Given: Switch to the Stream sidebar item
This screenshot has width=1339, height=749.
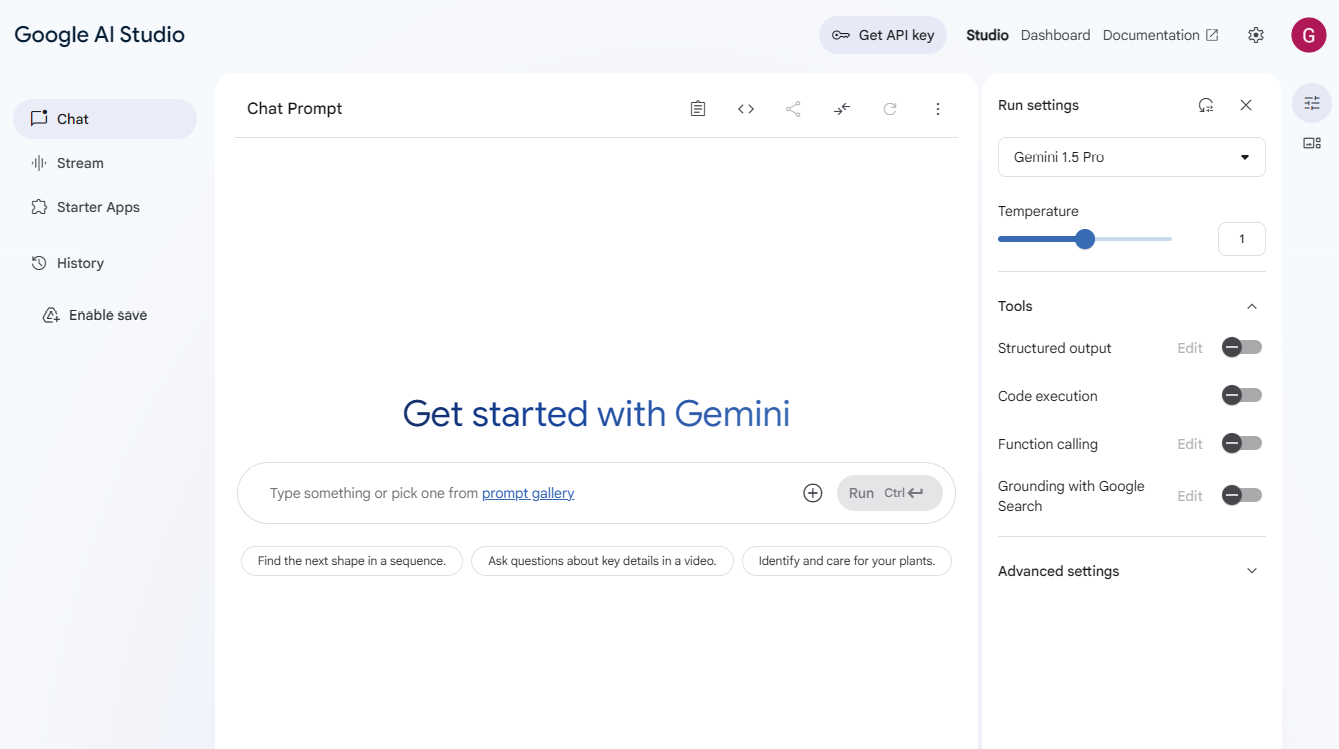Looking at the screenshot, I should click(x=80, y=163).
